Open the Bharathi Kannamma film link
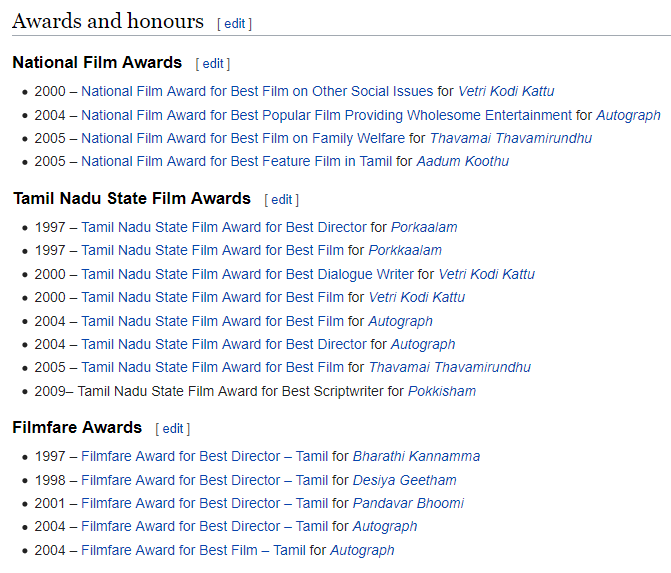 click(416, 457)
